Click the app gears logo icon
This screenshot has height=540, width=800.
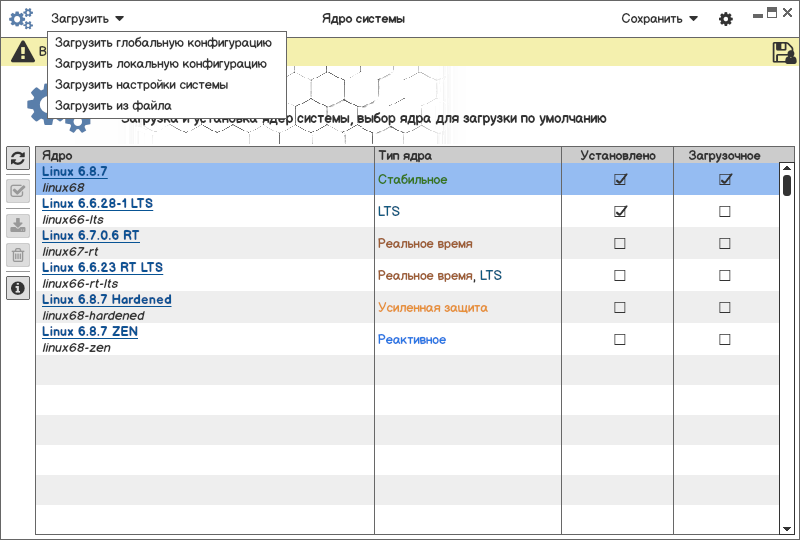(x=21, y=18)
